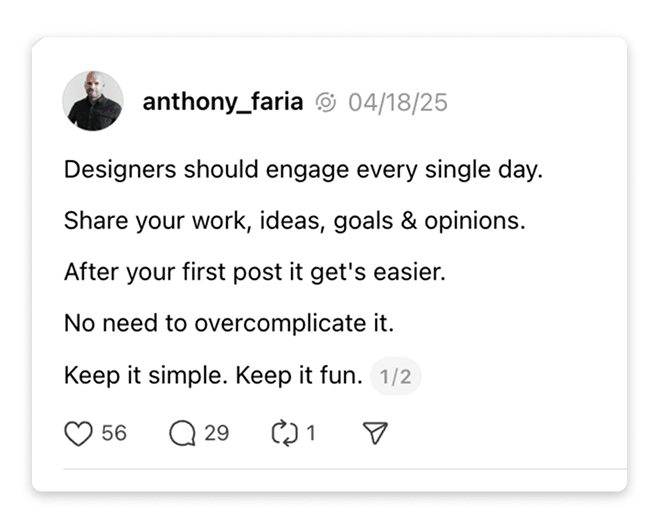The height and width of the screenshot is (529, 659).
Task: Click the text 'Keep it simple. Keep it fun.'
Action: pyautogui.click(x=212, y=376)
